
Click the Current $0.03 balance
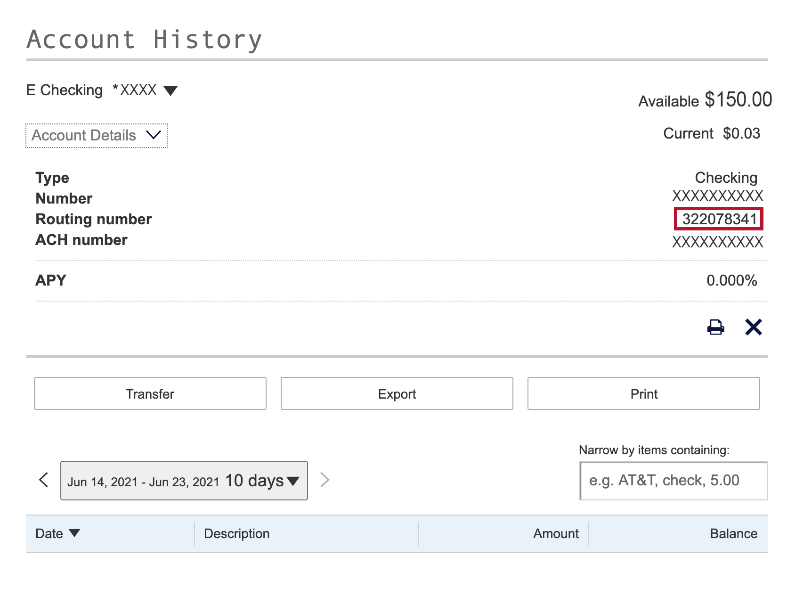(711, 133)
